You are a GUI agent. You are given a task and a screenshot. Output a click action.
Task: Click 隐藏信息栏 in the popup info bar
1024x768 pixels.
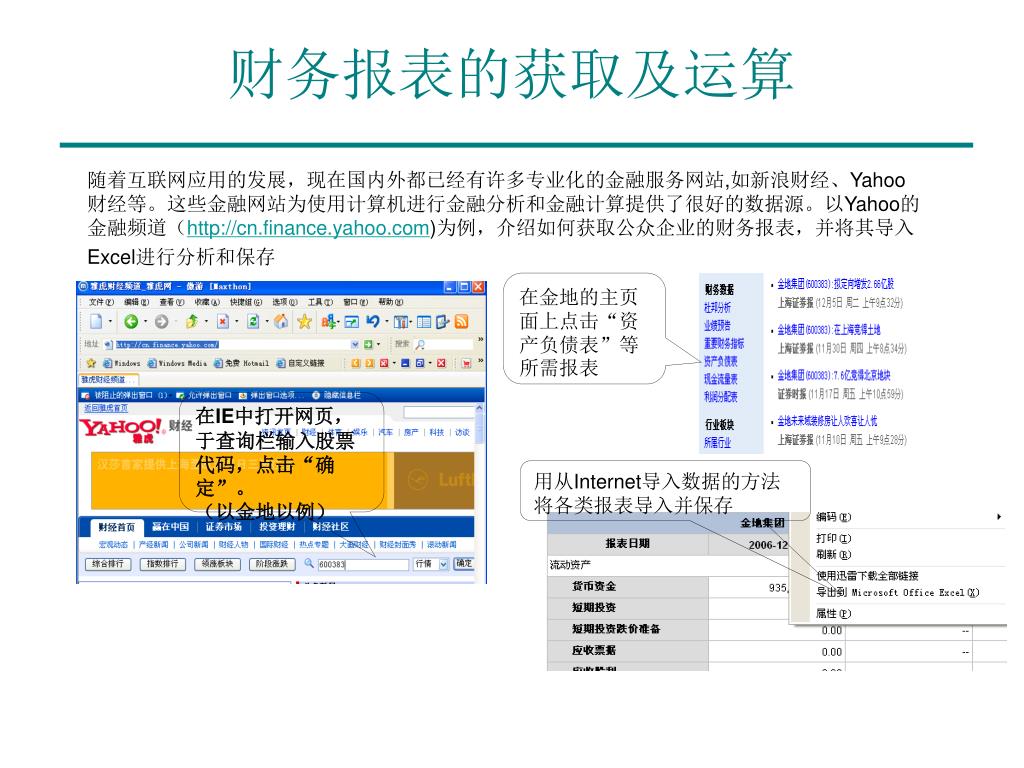(337, 395)
